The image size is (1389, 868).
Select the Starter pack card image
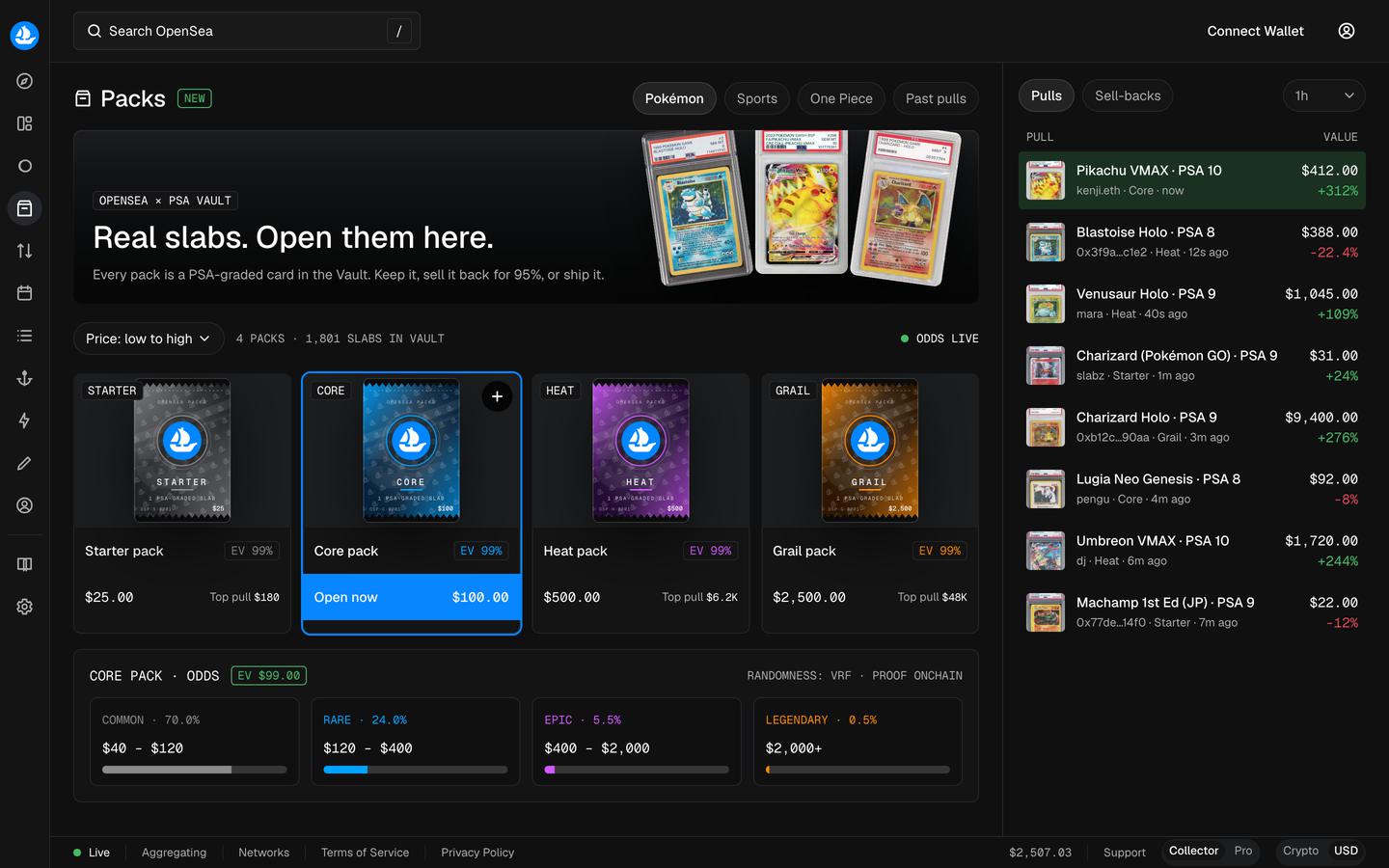182,450
